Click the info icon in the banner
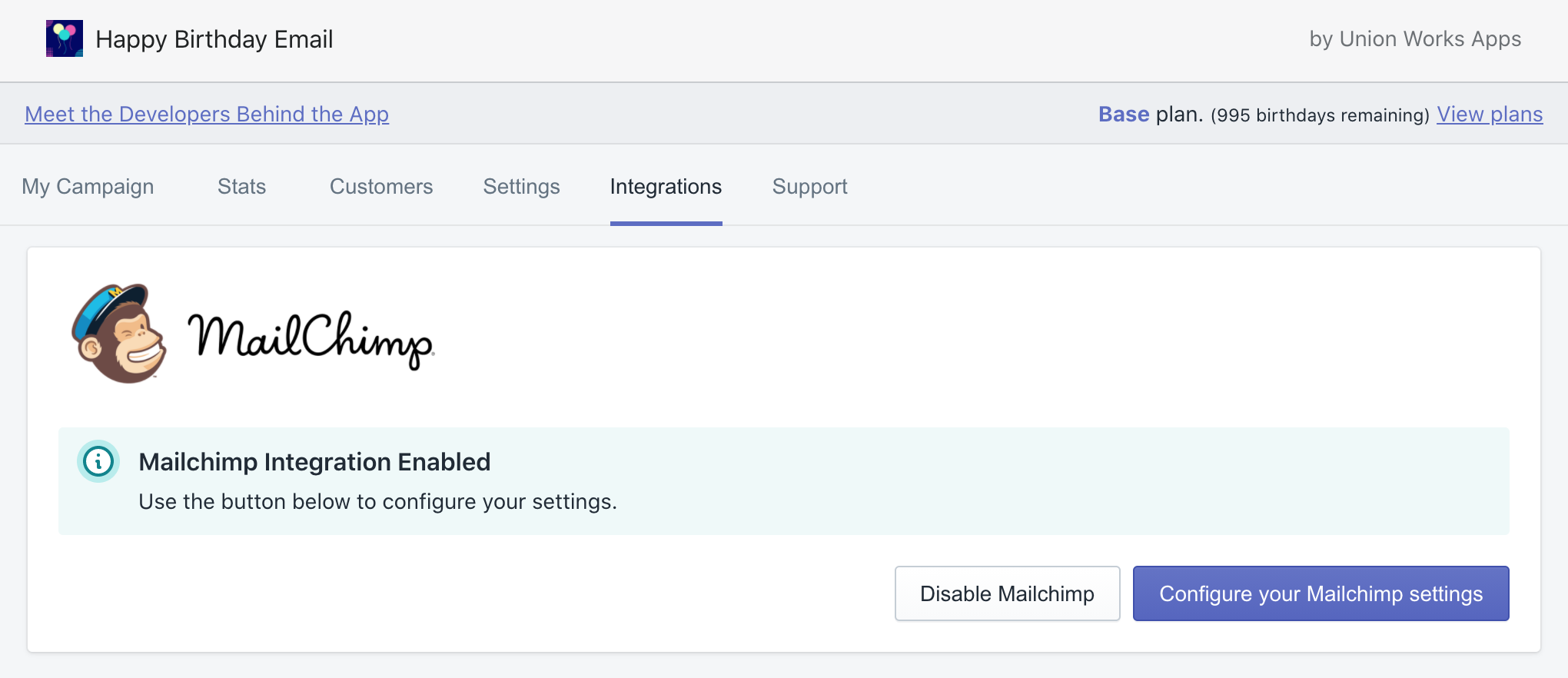The height and width of the screenshot is (678, 1568). click(98, 461)
